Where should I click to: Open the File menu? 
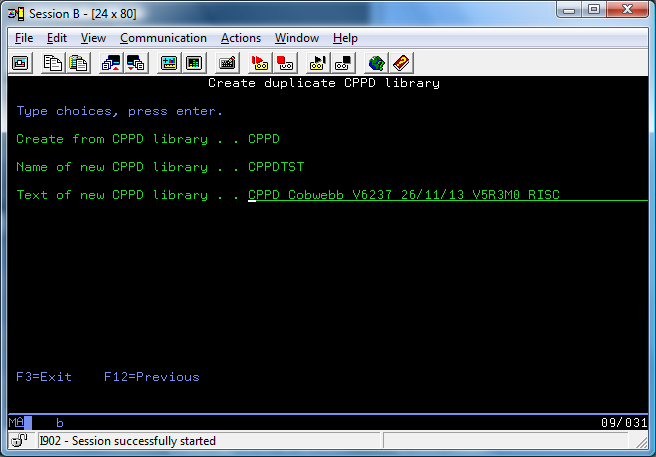(x=24, y=38)
